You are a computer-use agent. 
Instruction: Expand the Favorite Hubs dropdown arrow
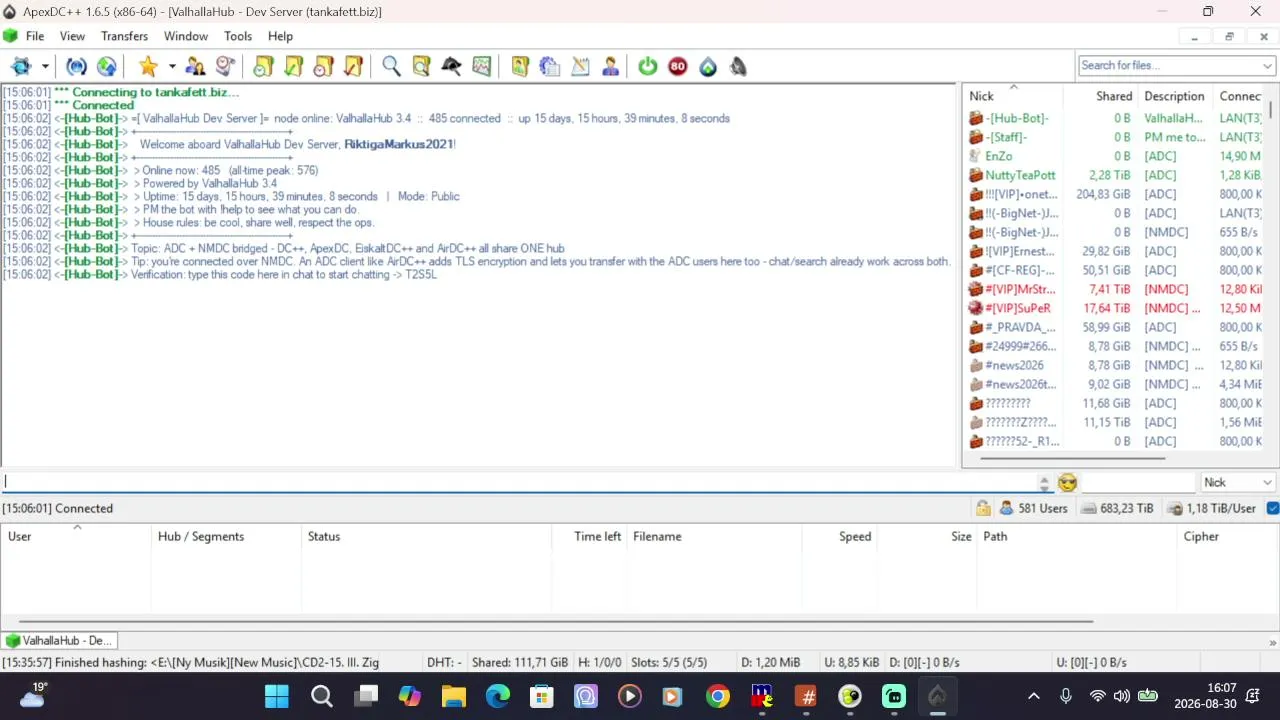click(172, 67)
